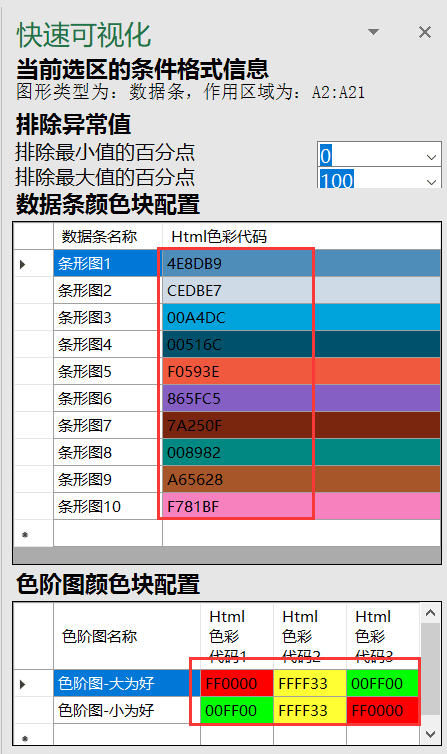Open the task pane options dropdown arrow
The image size is (447, 754).
(x=373, y=32)
